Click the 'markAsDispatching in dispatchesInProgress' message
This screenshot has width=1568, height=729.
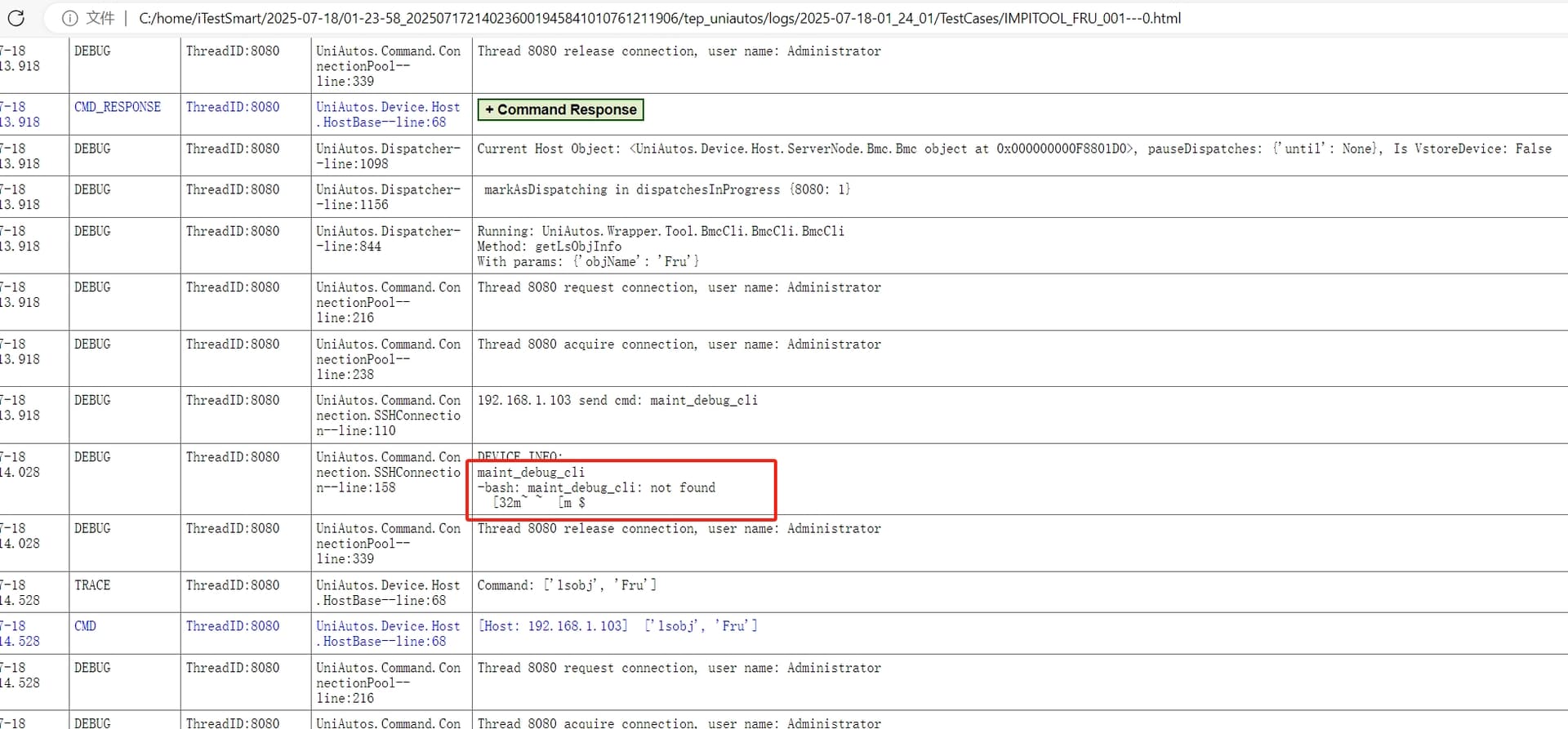click(666, 190)
